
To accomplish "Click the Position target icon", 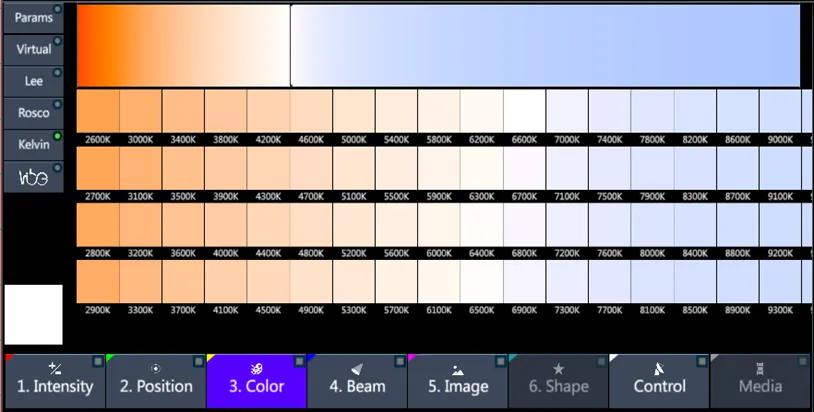I will click(x=156, y=368).
